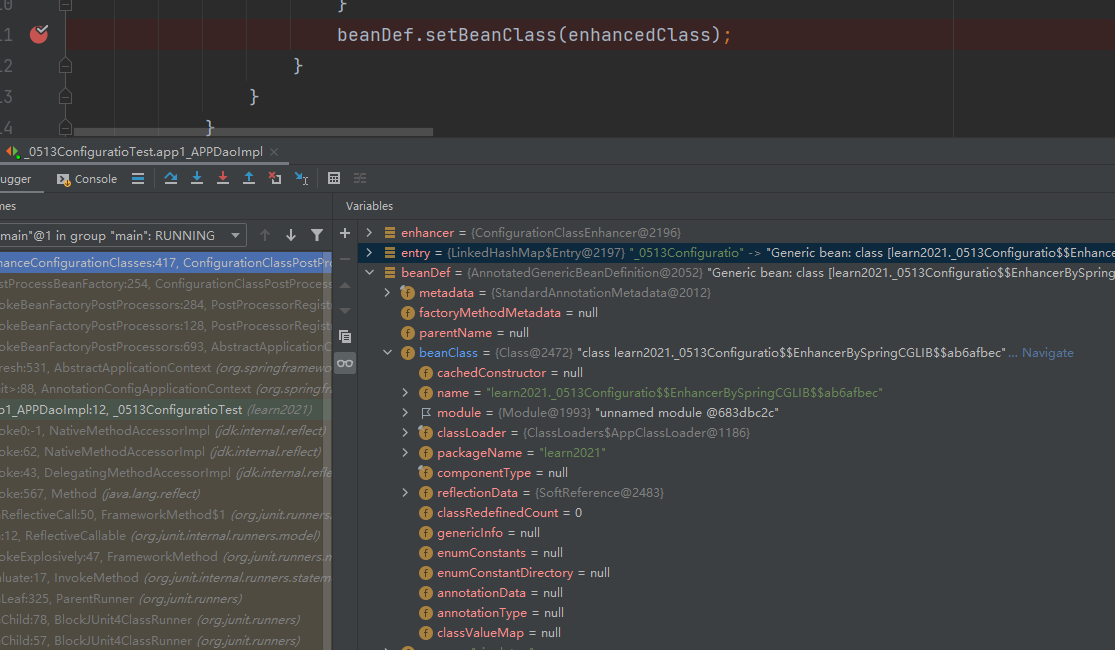
Task: Click the Step Into icon
Action: [197, 179]
